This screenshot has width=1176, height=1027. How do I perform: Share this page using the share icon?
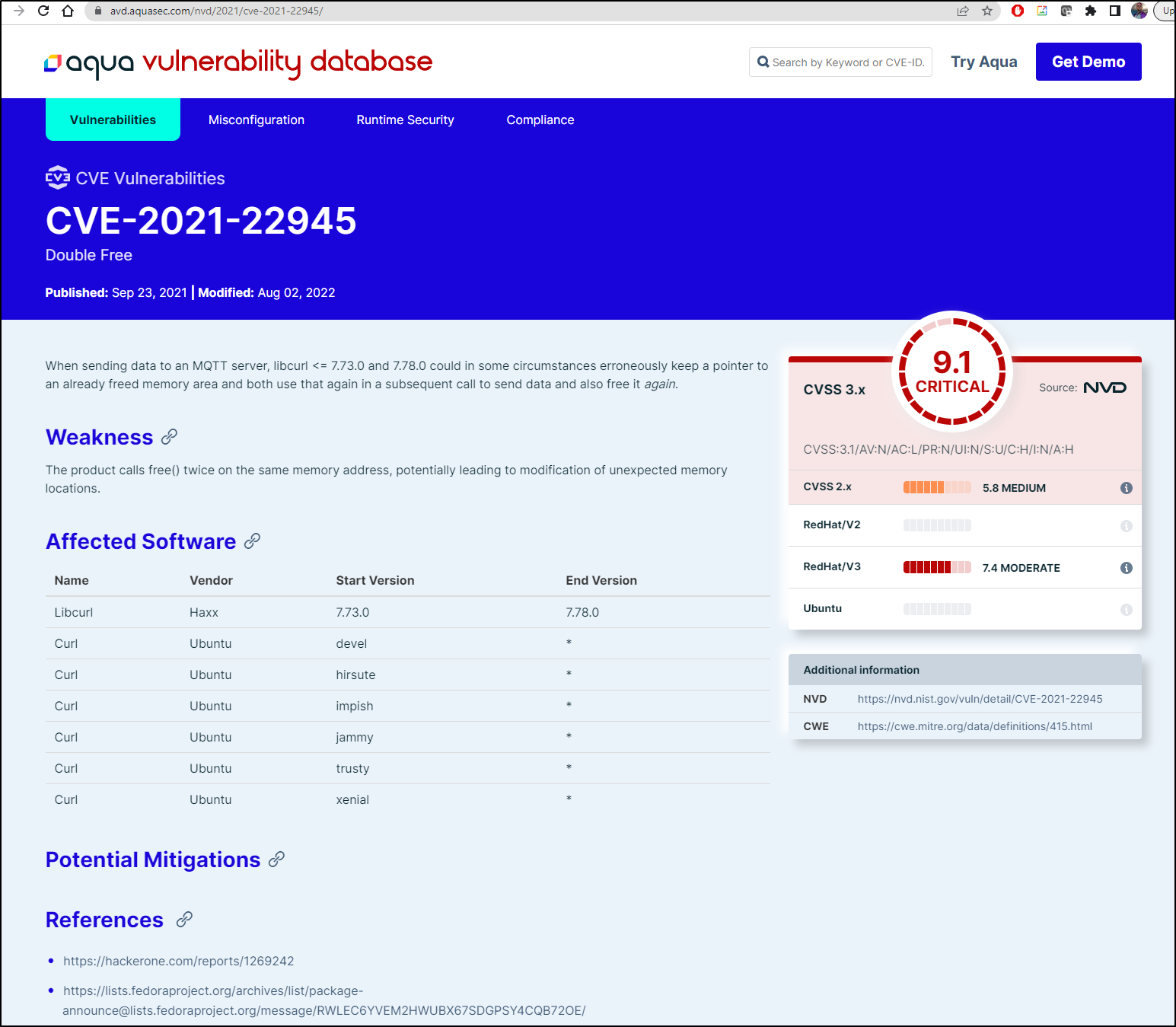963,11
